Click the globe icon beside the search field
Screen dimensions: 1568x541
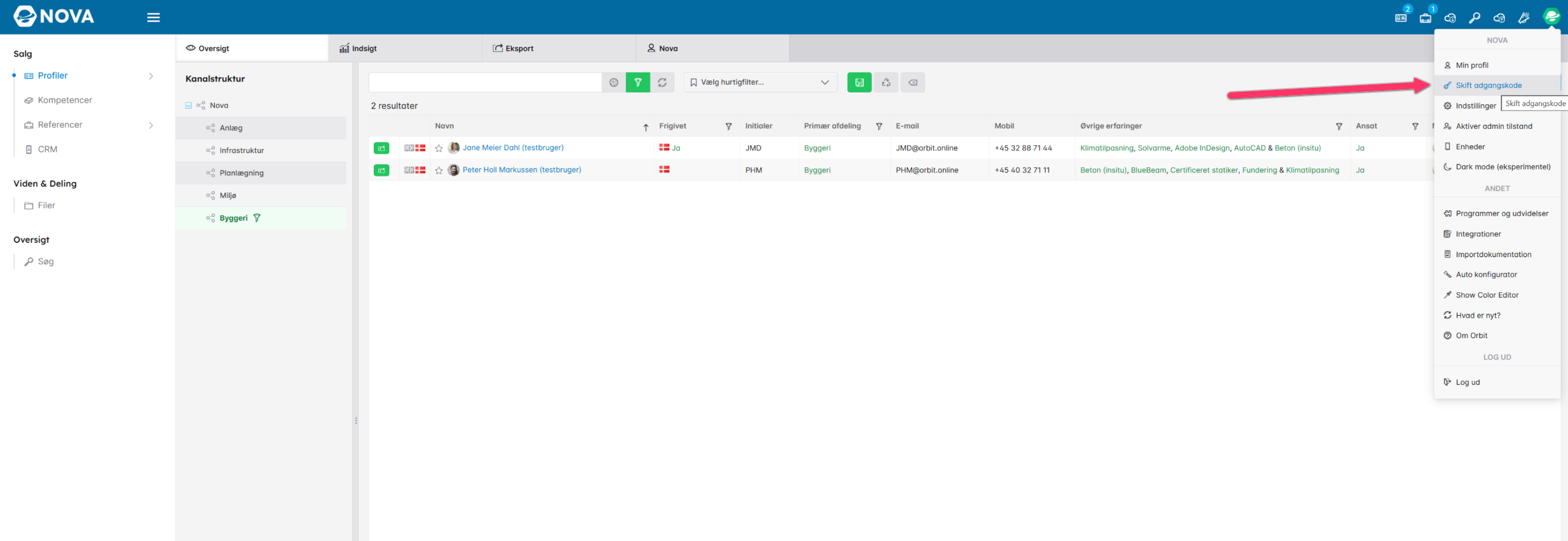coord(613,83)
